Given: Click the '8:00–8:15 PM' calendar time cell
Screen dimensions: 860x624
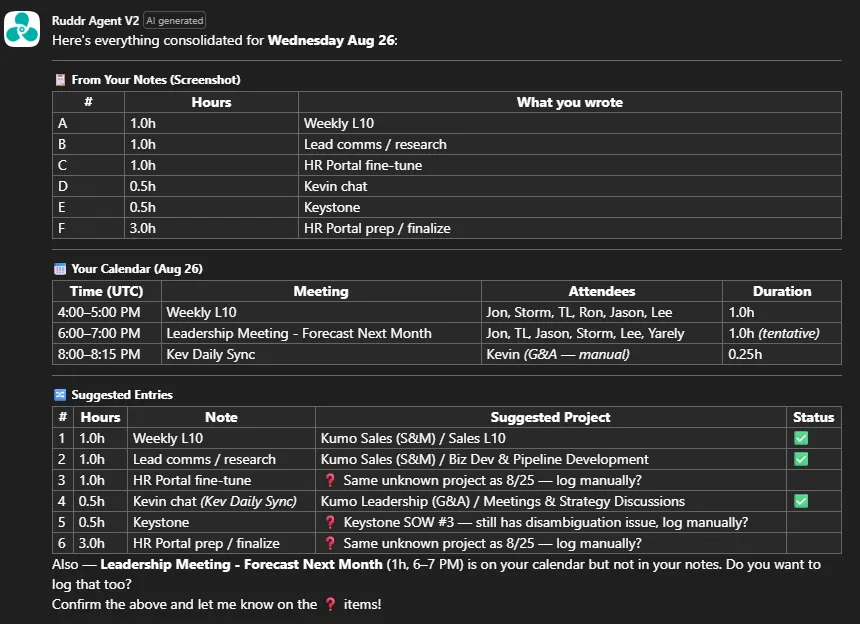Looking at the screenshot, I should 107,354.
